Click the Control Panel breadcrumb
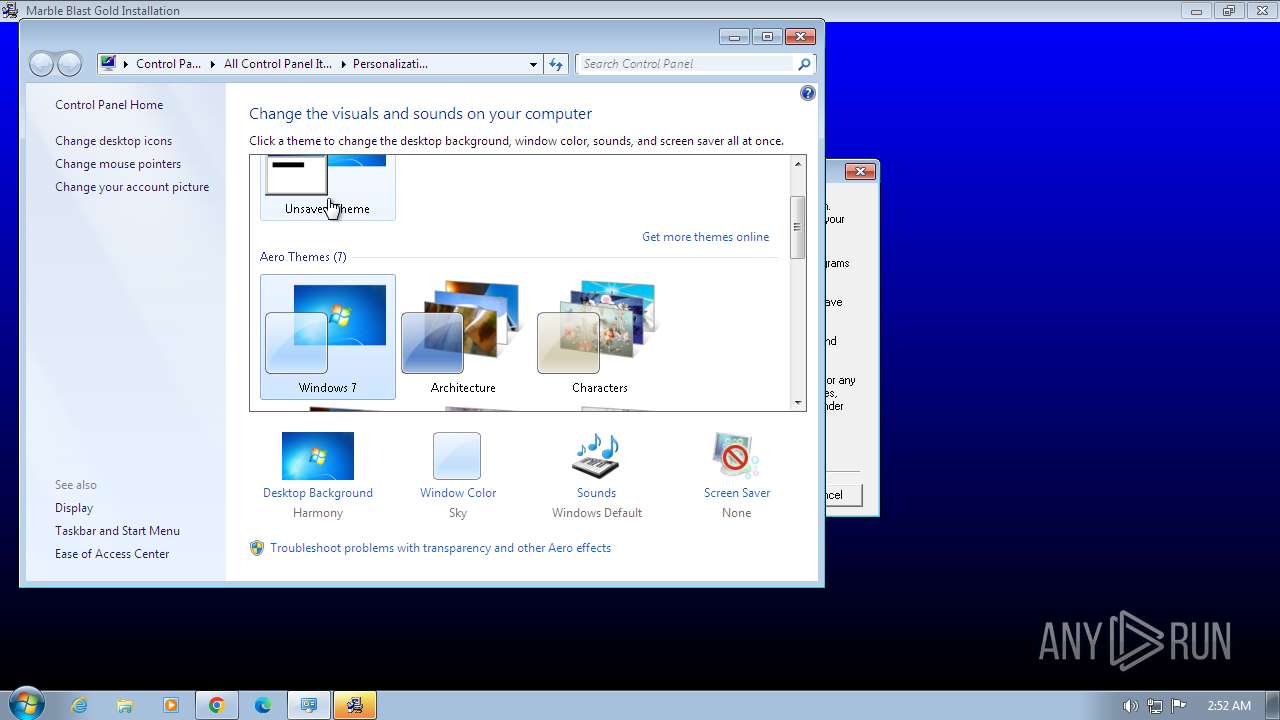Screen dimensions: 1280x720 (169, 64)
